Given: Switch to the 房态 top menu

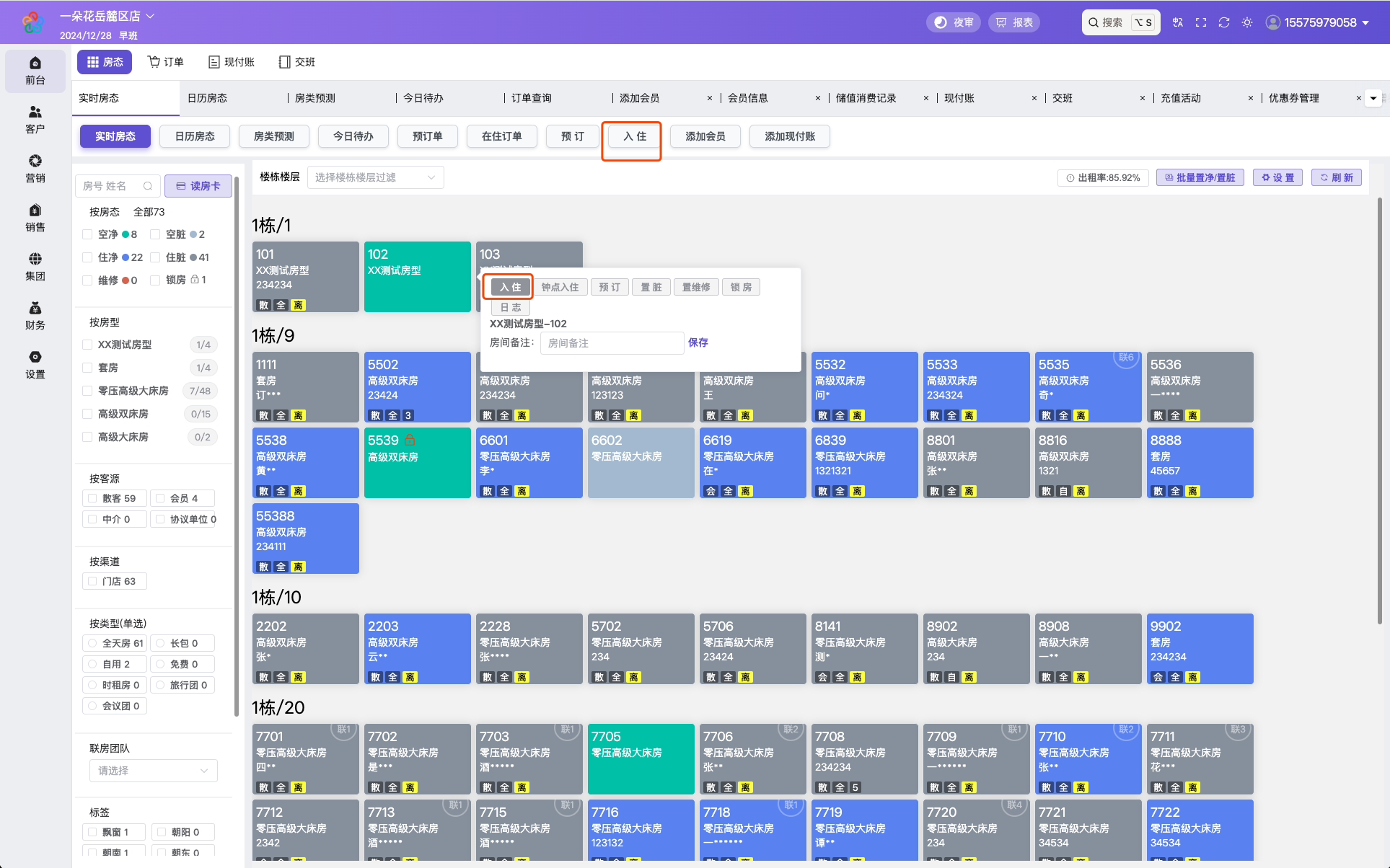Looking at the screenshot, I should 105,62.
